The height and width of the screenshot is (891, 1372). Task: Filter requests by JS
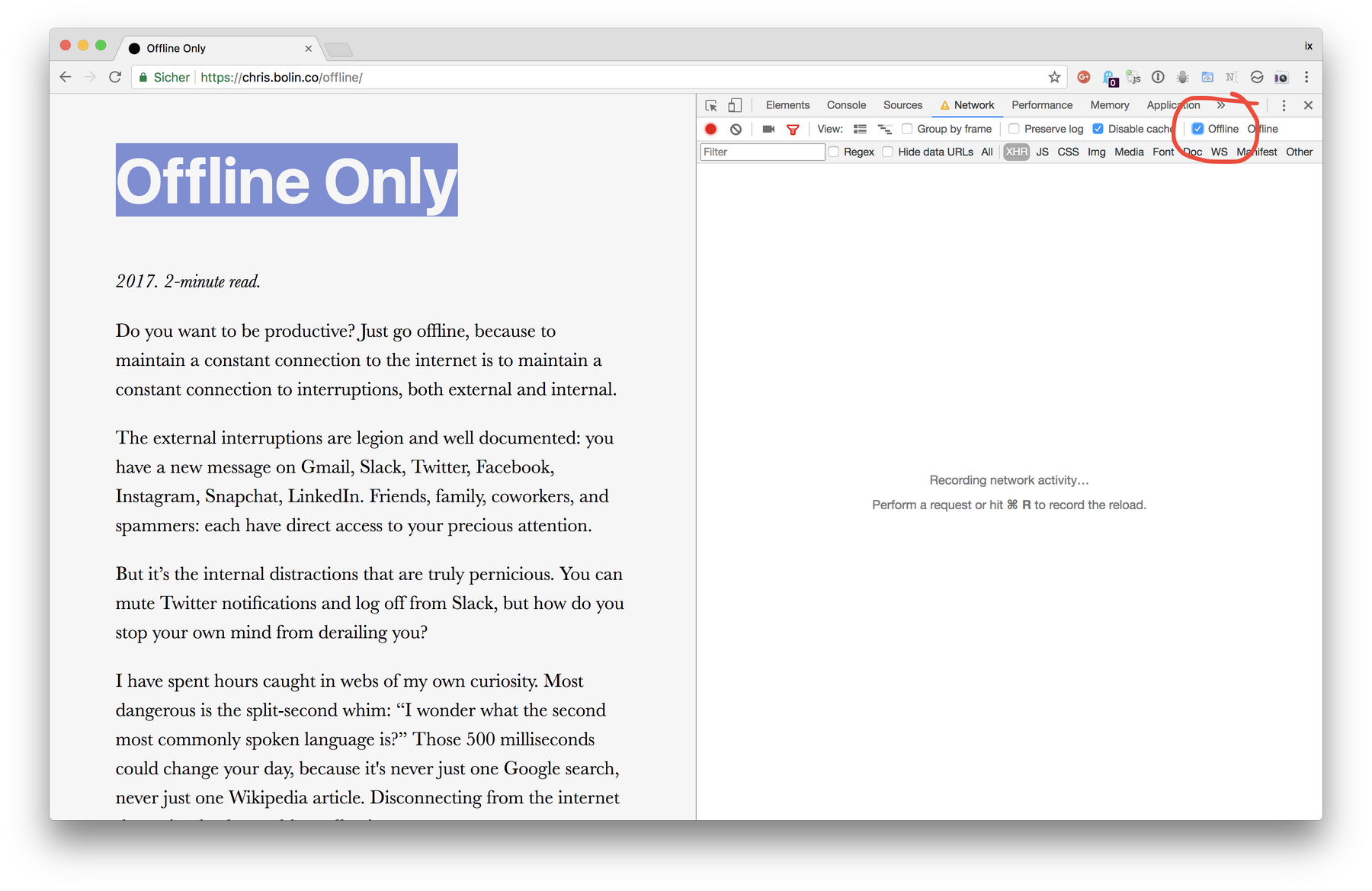1042,152
